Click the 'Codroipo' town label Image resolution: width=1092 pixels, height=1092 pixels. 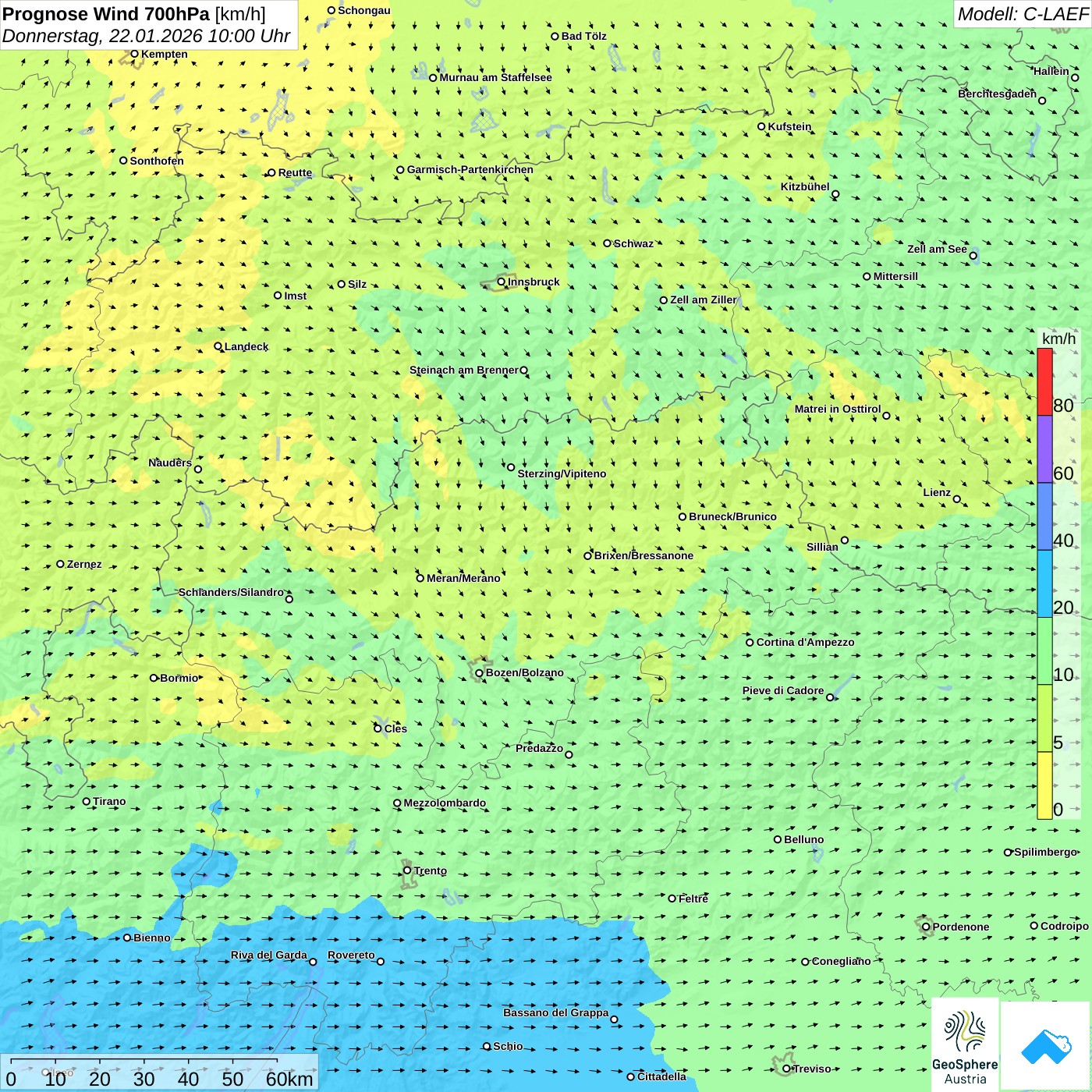[x=1065, y=926]
